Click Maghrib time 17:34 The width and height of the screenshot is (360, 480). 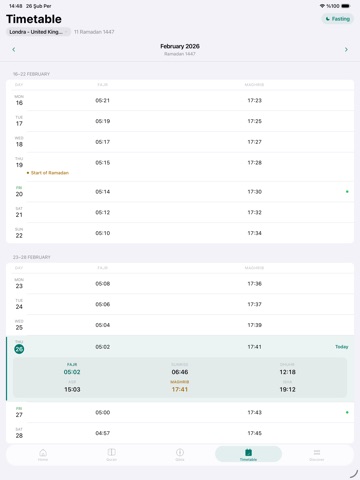click(255, 233)
